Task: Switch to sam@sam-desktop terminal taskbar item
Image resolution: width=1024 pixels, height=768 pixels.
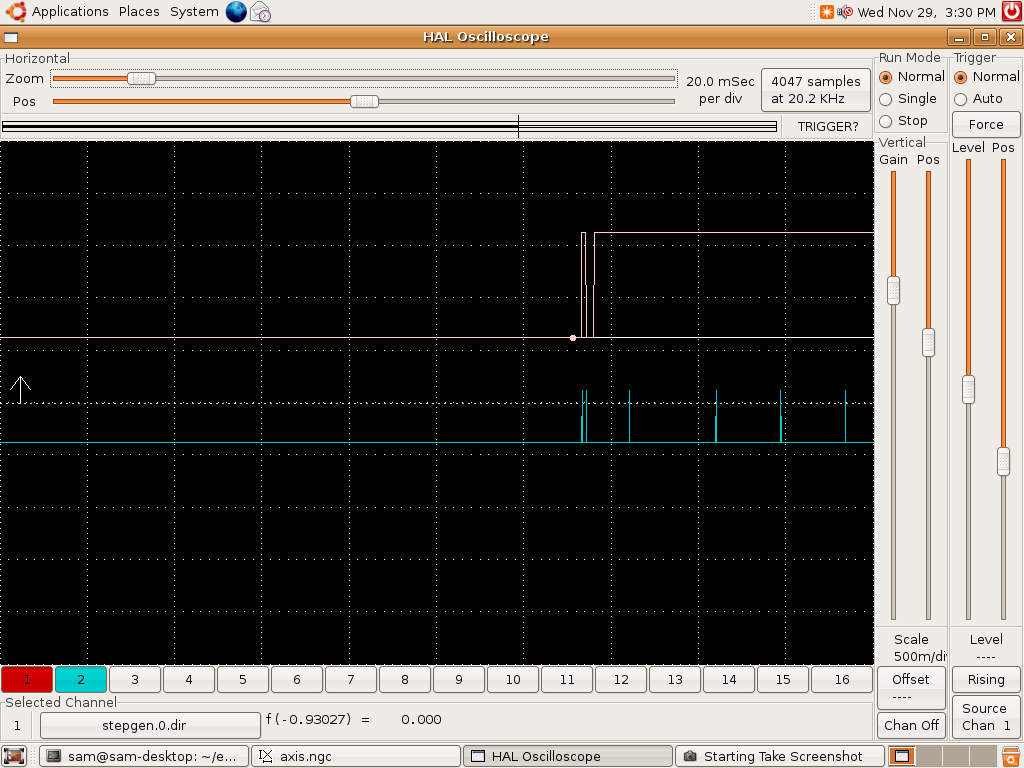Action: point(144,756)
